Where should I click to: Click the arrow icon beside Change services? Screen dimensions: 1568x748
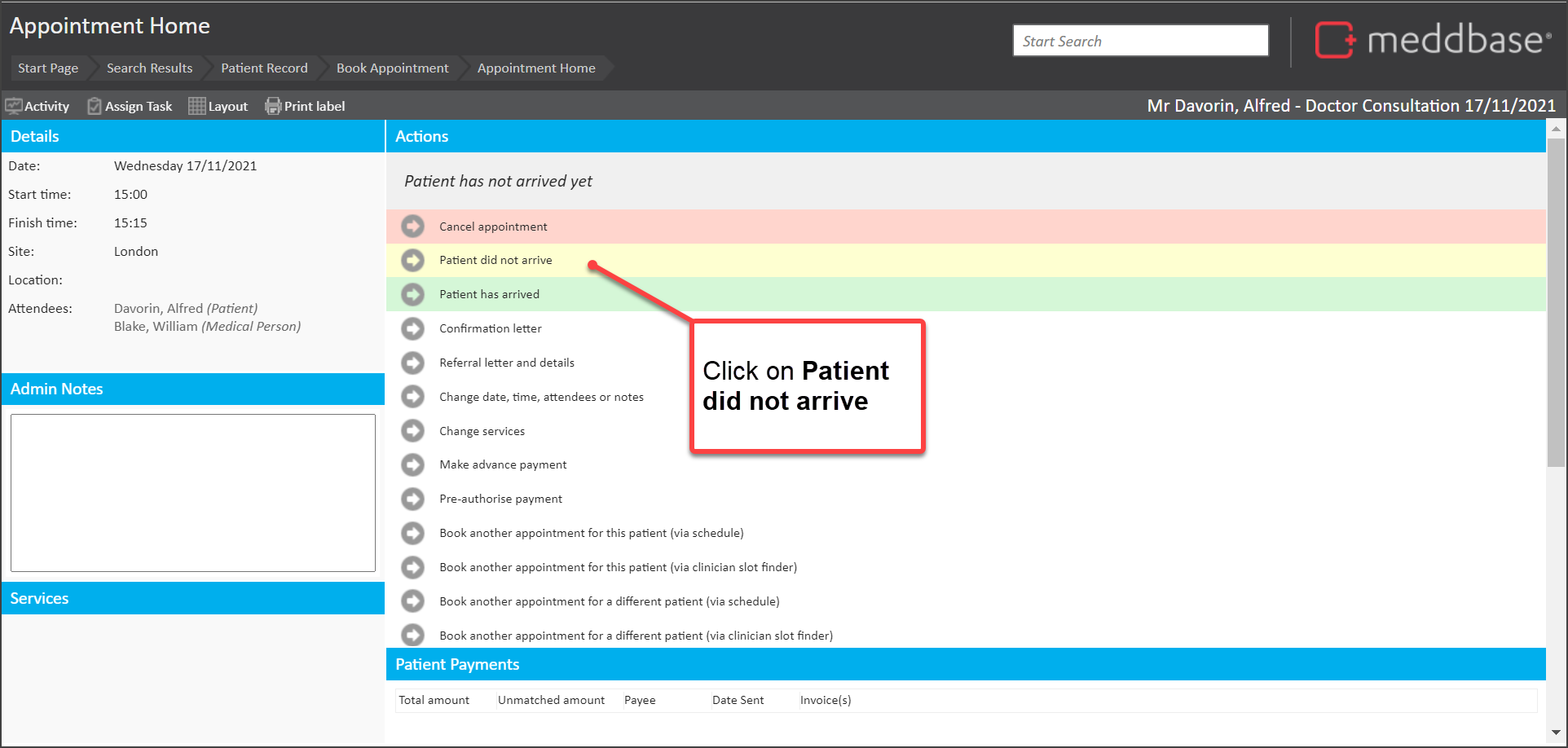click(x=413, y=431)
